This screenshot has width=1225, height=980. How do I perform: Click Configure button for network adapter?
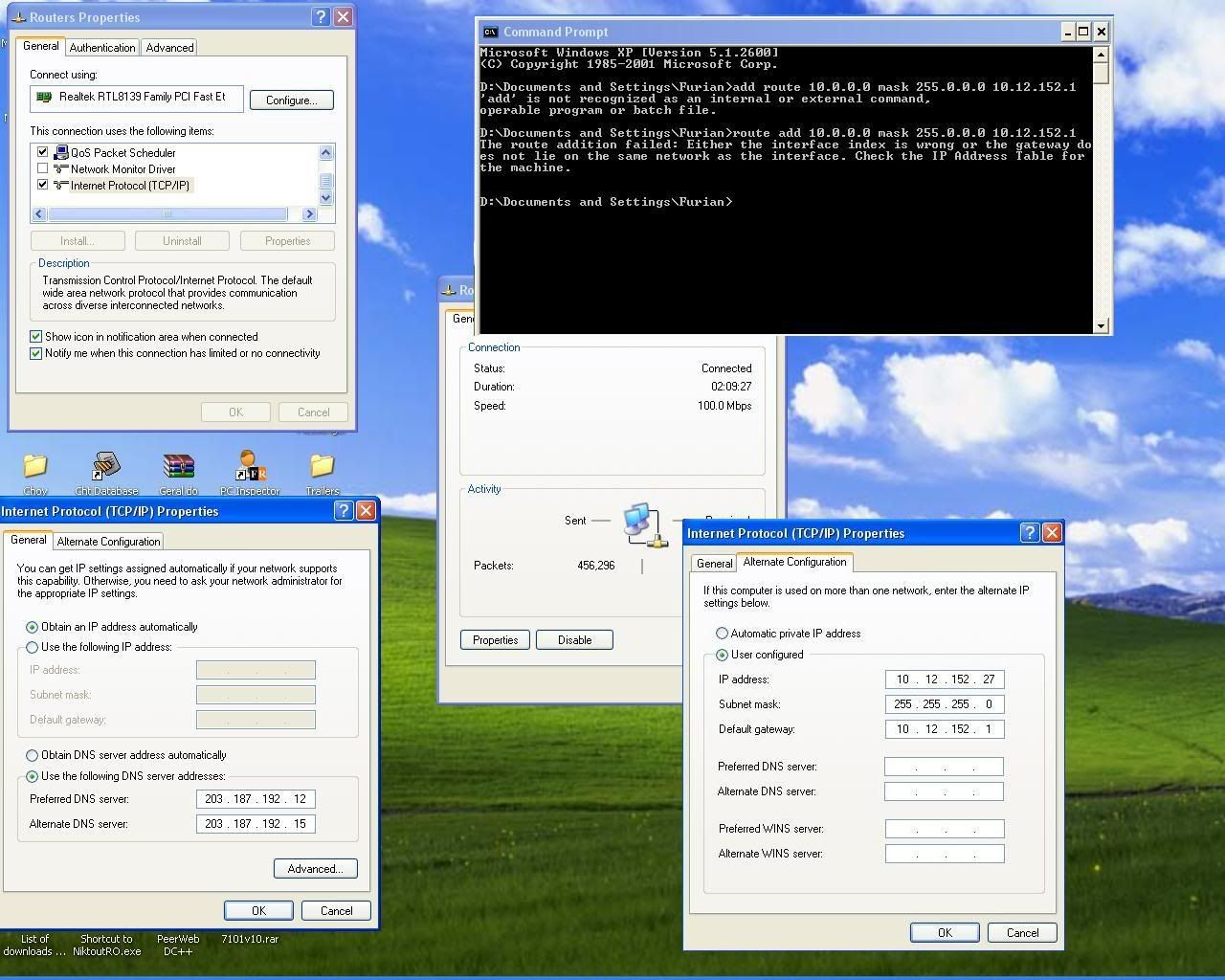click(291, 100)
